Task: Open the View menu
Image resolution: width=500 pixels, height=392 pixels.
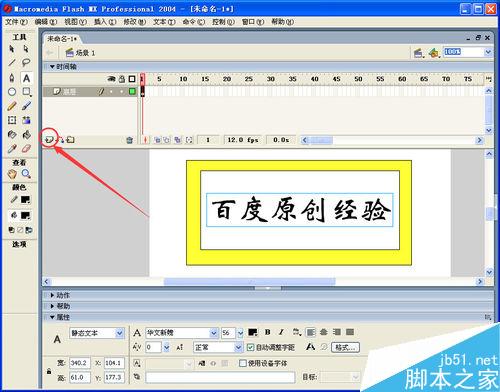Action: 75,22
